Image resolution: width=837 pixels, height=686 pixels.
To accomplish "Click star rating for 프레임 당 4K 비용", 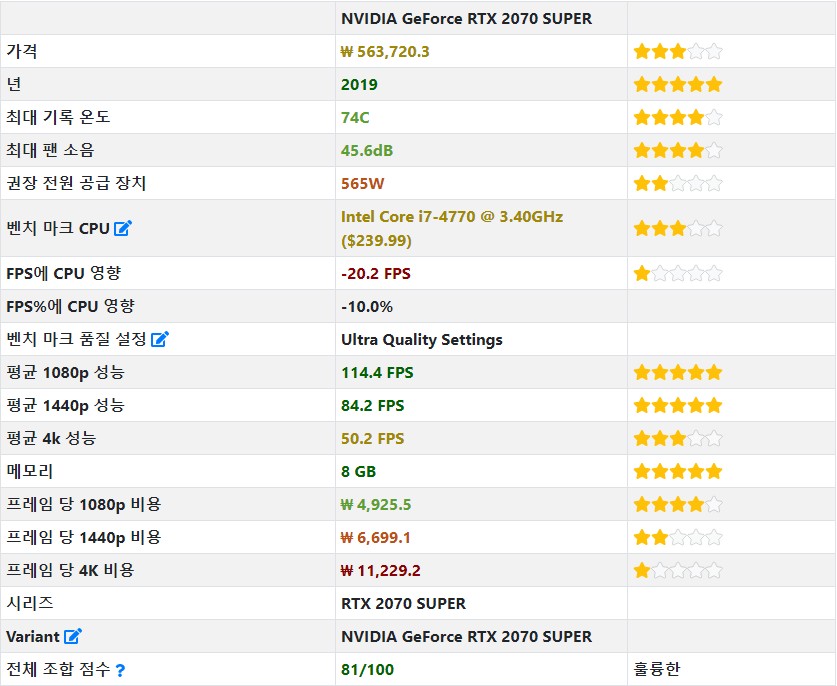I will [x=678, y=570].
